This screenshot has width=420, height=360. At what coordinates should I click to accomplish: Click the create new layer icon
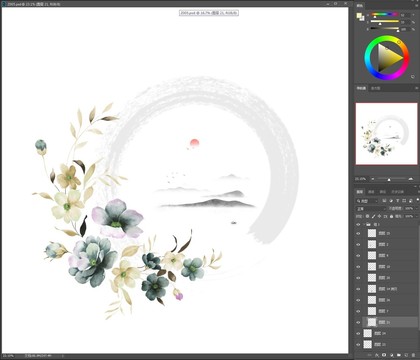pyautogui.click(x=406, y=355)
